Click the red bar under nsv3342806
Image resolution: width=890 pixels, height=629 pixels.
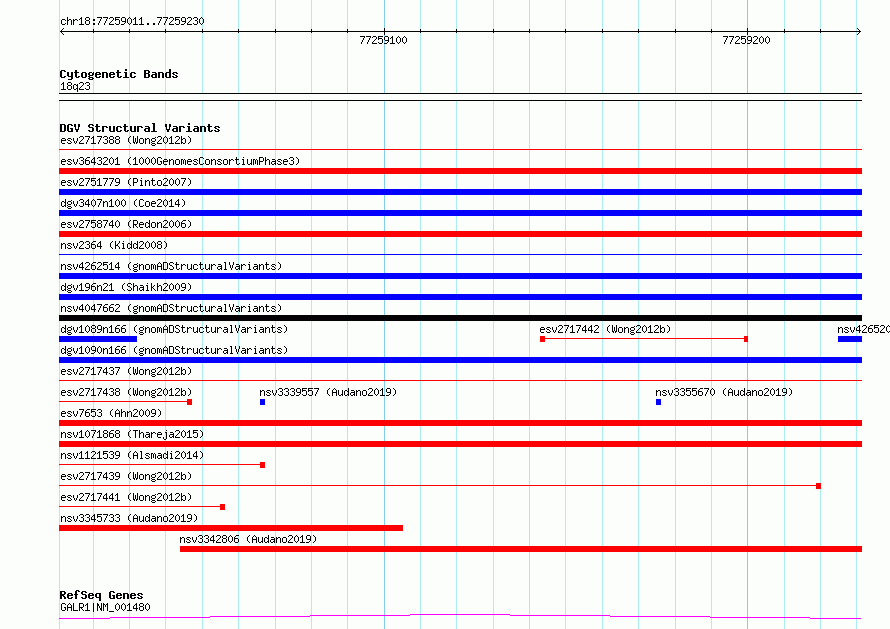[x=521, y=549]
